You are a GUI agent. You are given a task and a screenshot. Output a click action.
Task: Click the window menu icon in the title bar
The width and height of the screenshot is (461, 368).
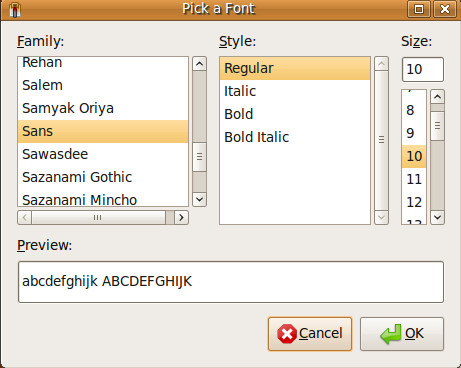pyautogui.click(x=15, y=9)
